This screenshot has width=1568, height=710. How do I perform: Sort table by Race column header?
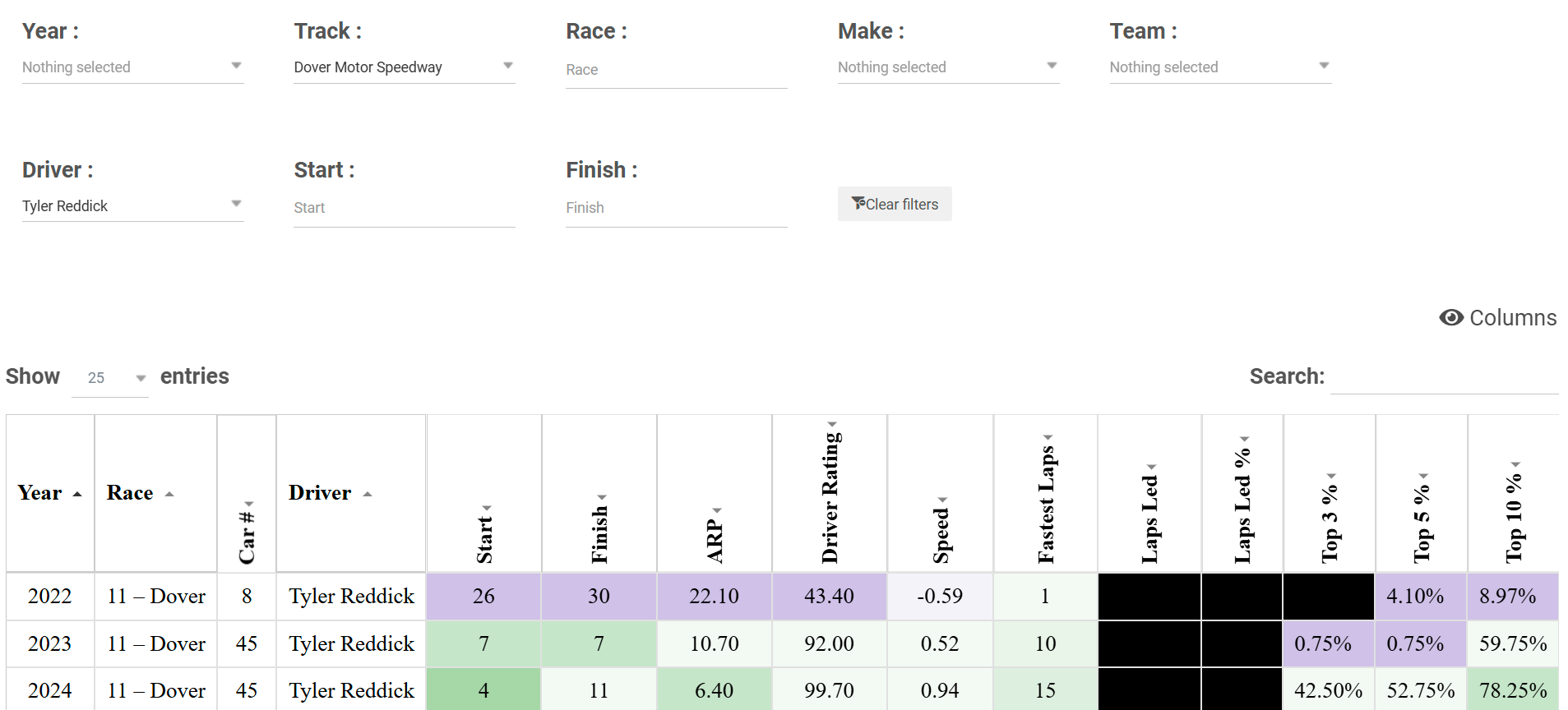coord(155,493)
